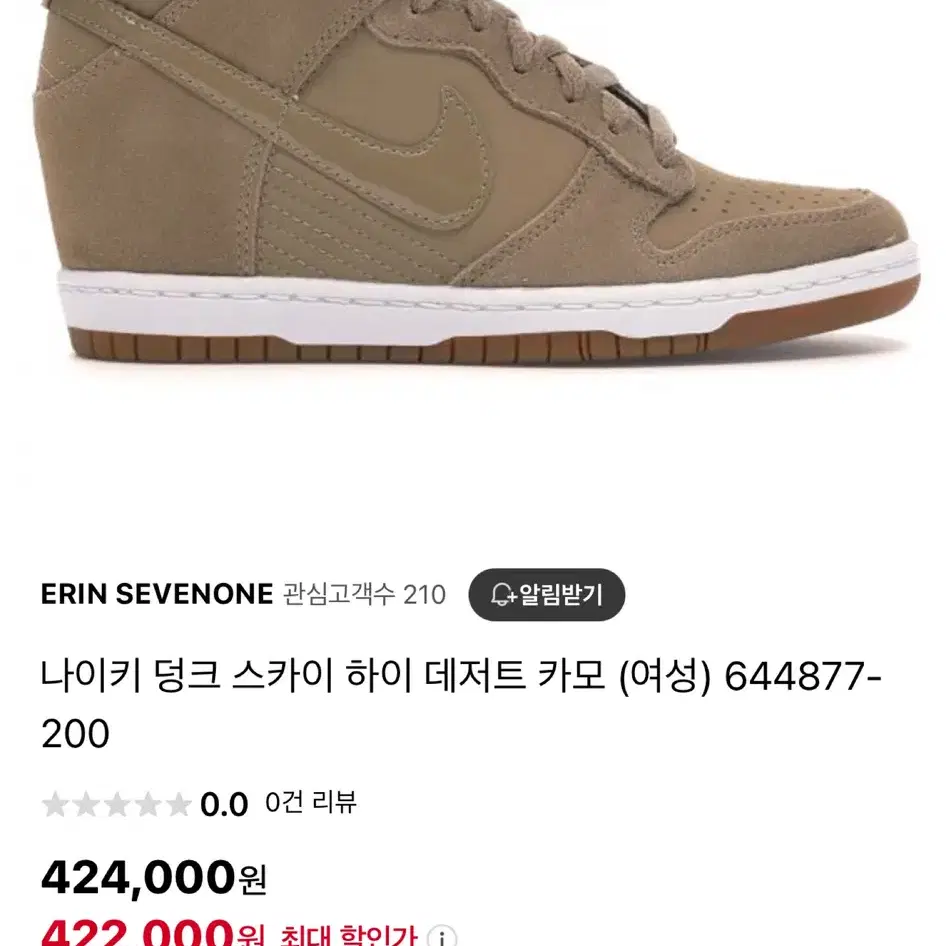Tap the 최대 할인가 label

pyautogui.click(x=349, y=935)
